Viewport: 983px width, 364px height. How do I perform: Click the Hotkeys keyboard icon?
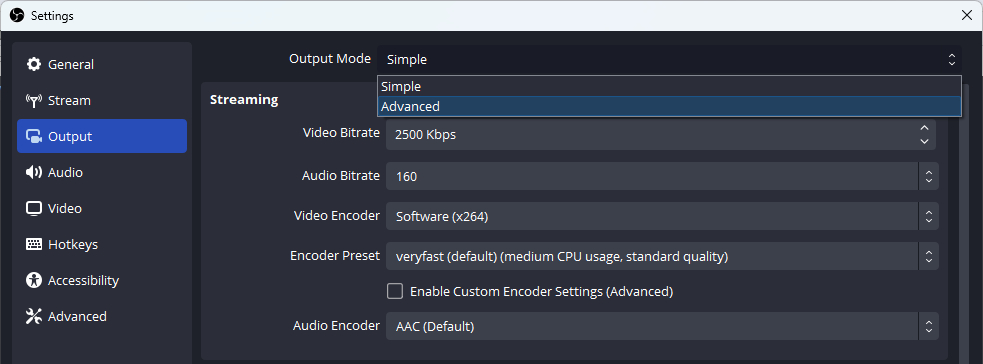pyautogui.click(x=33, y=244)
